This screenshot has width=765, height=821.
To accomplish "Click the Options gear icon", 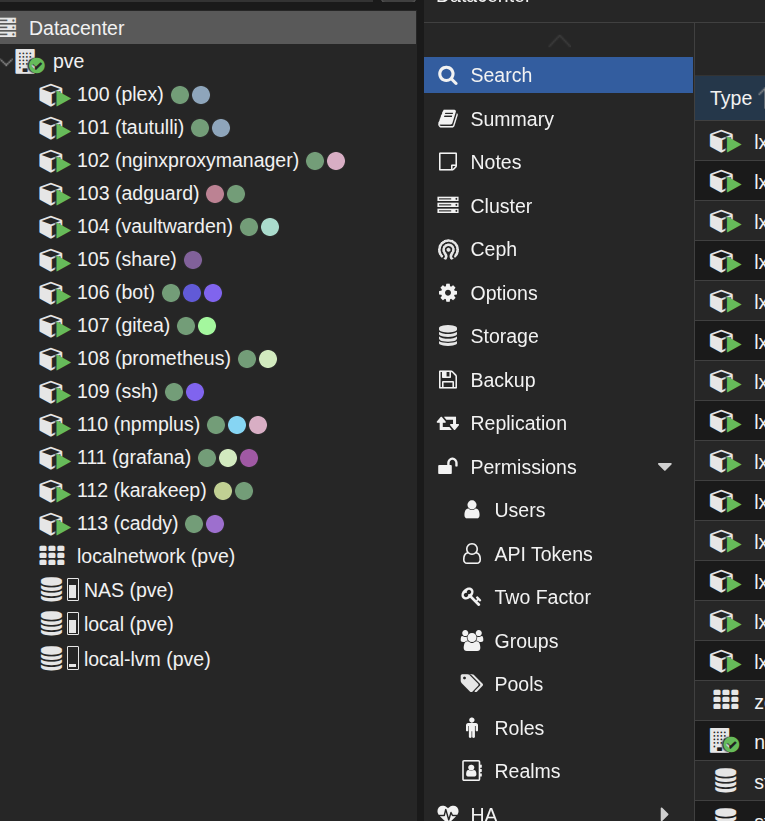I will 448,293.
